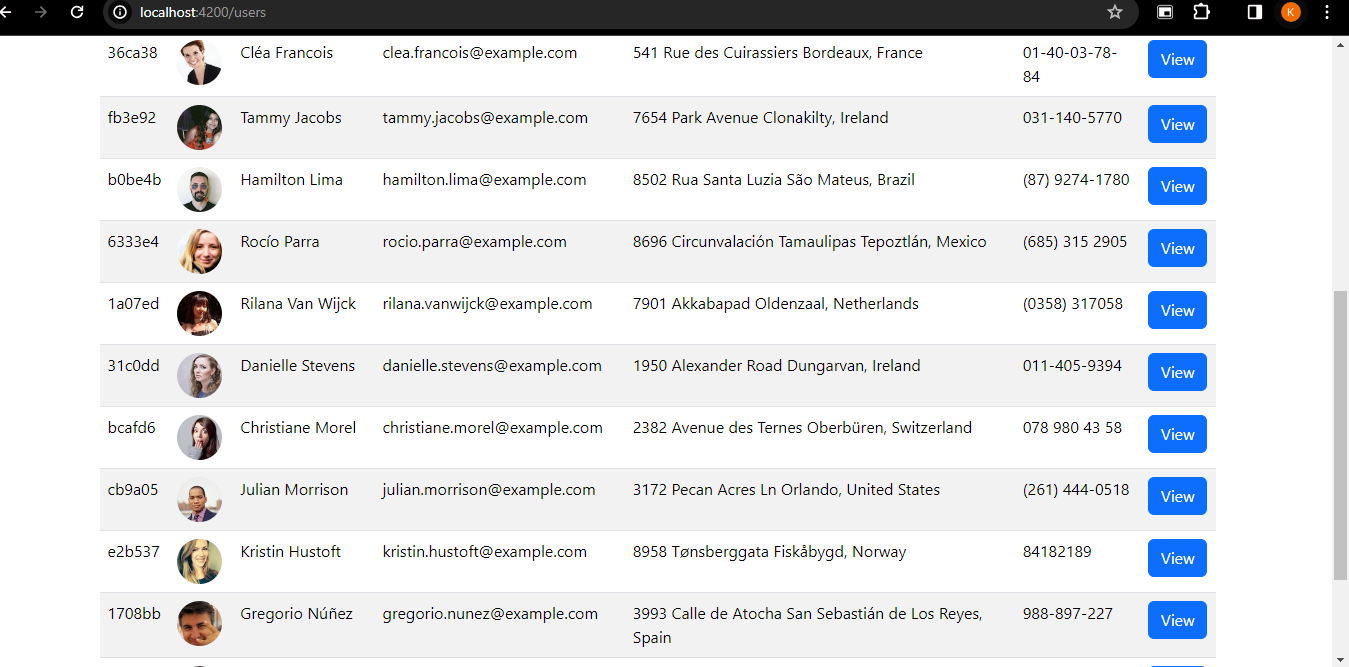The image size is (1349, 667).
Task: Click View for Julian Morrison
Action: pos(1177,497)
